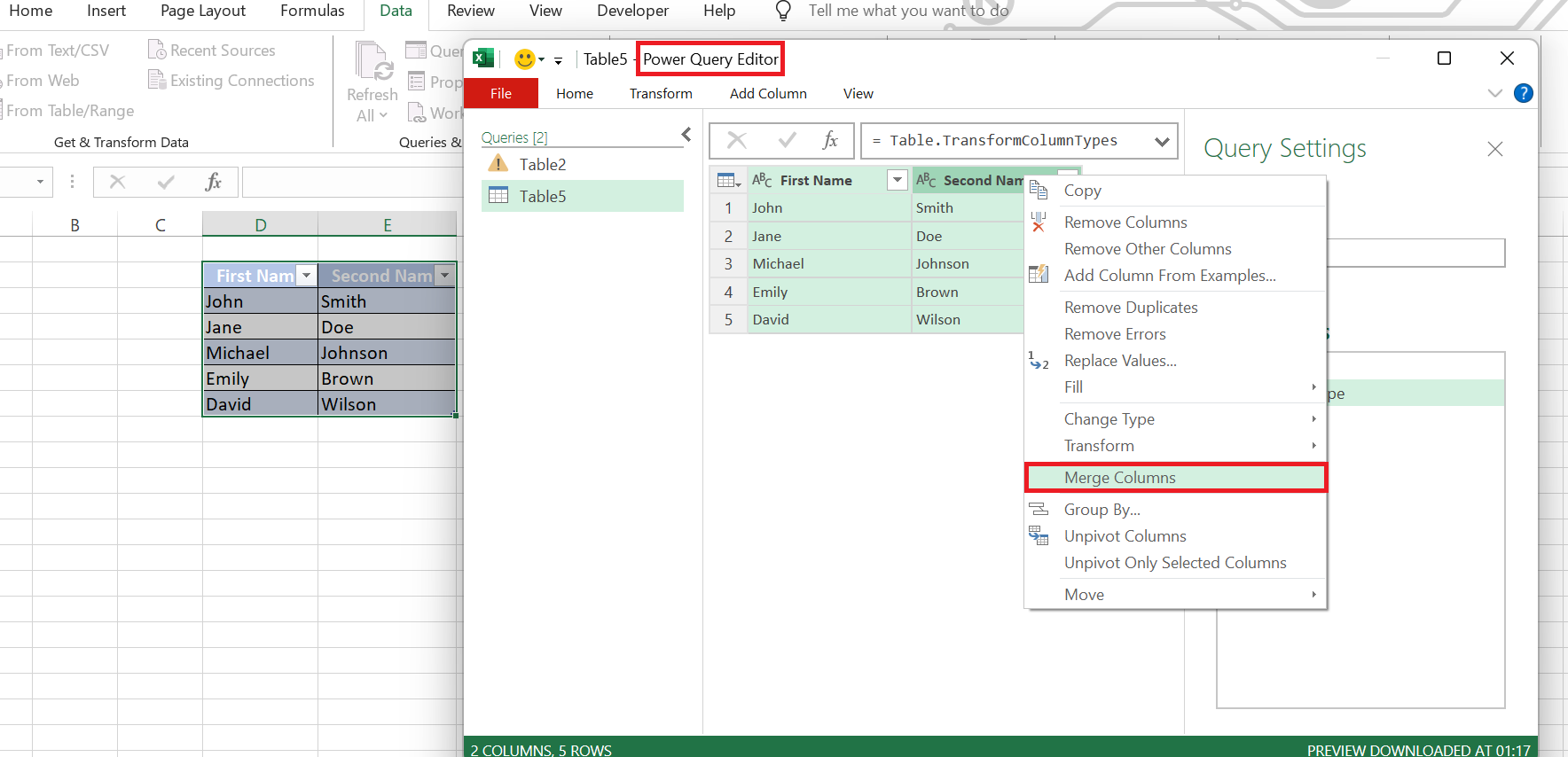
Task: Click the smiley feedback icon in Power Query
Action: [x=525, y=59]
